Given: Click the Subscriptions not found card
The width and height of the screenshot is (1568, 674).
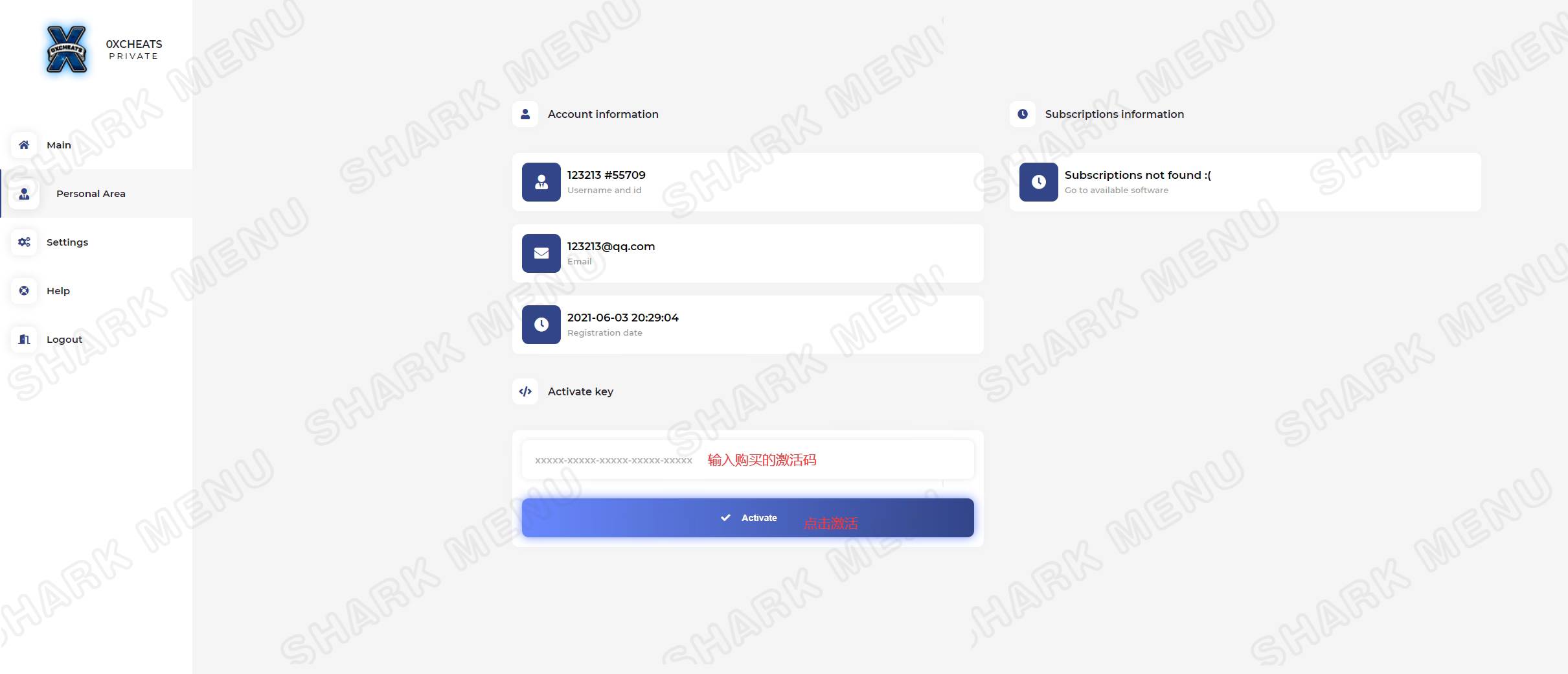Looking at the screenshot, I should pos(1245,182).
